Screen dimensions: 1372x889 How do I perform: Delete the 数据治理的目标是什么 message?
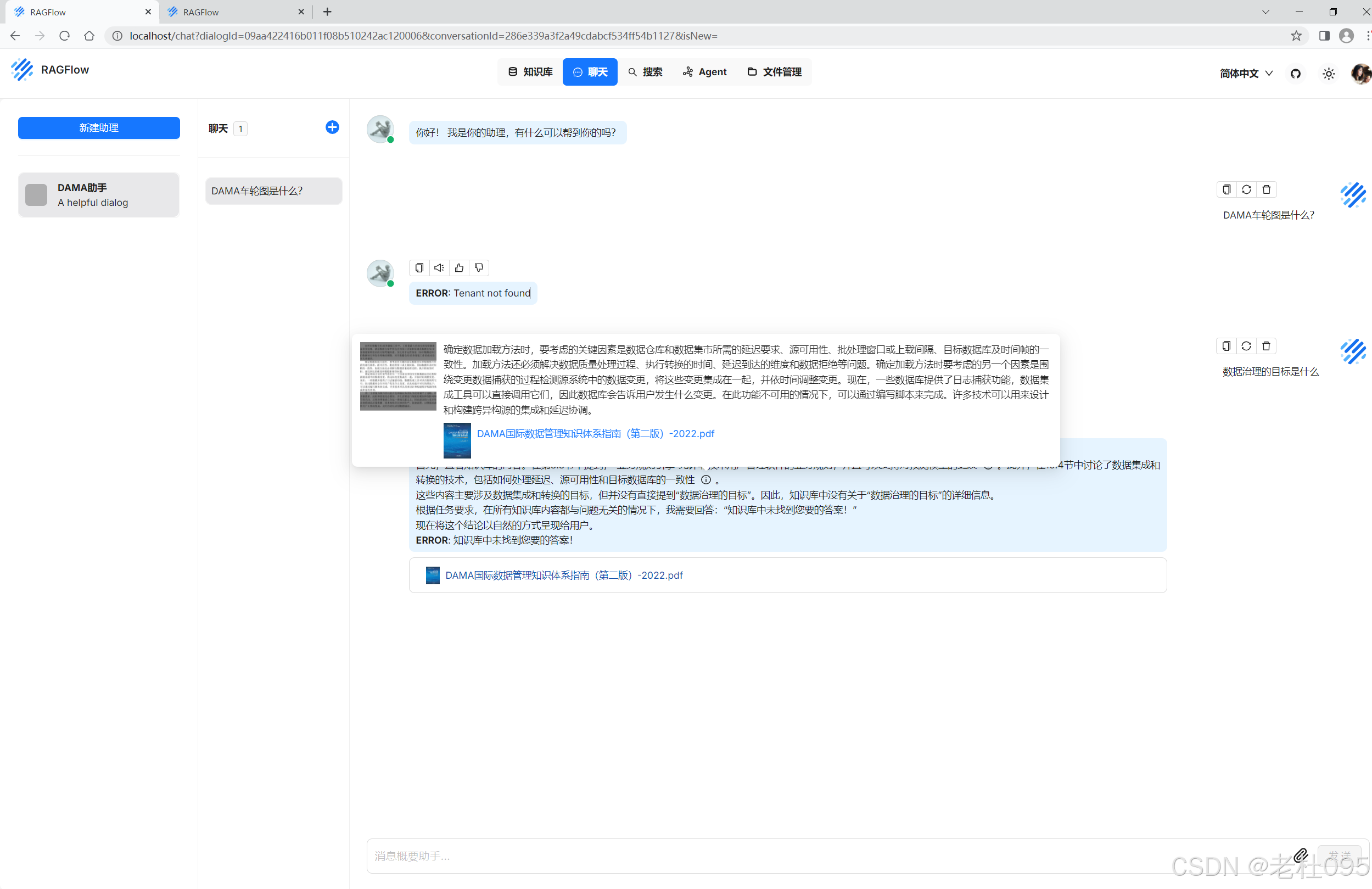pyautogui.click(x=1266, y=346)
